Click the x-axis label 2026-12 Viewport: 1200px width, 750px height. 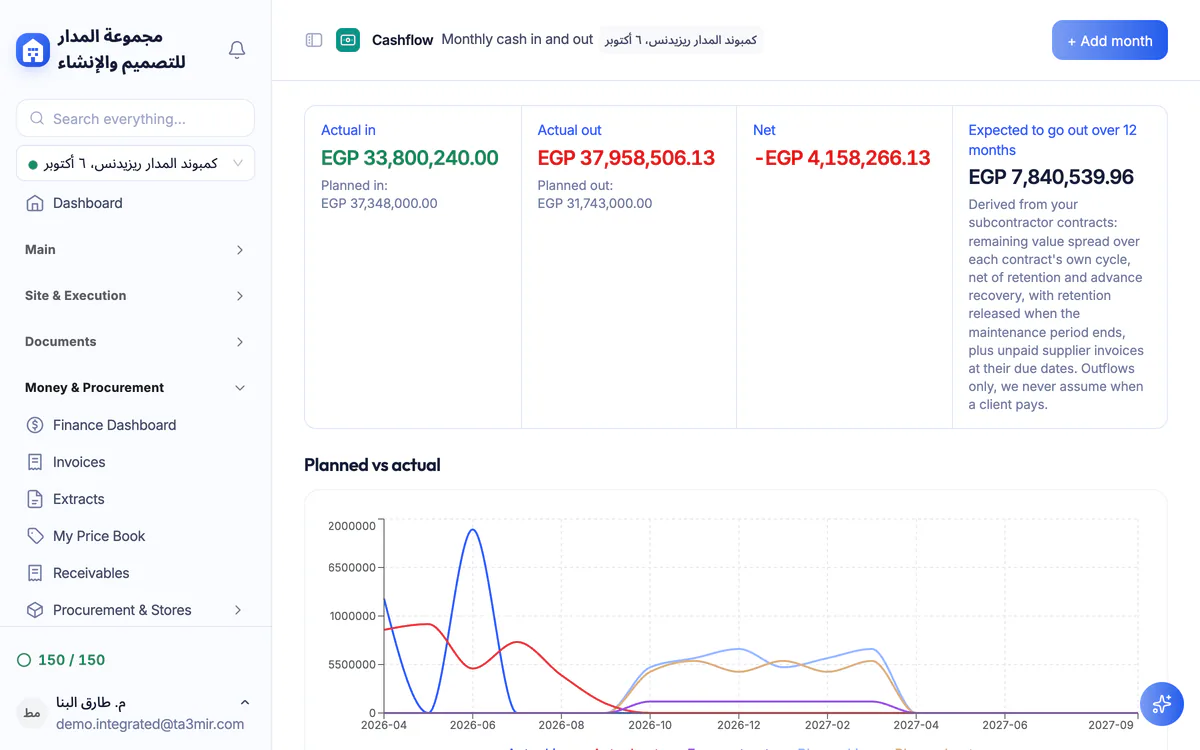[737, 725]
